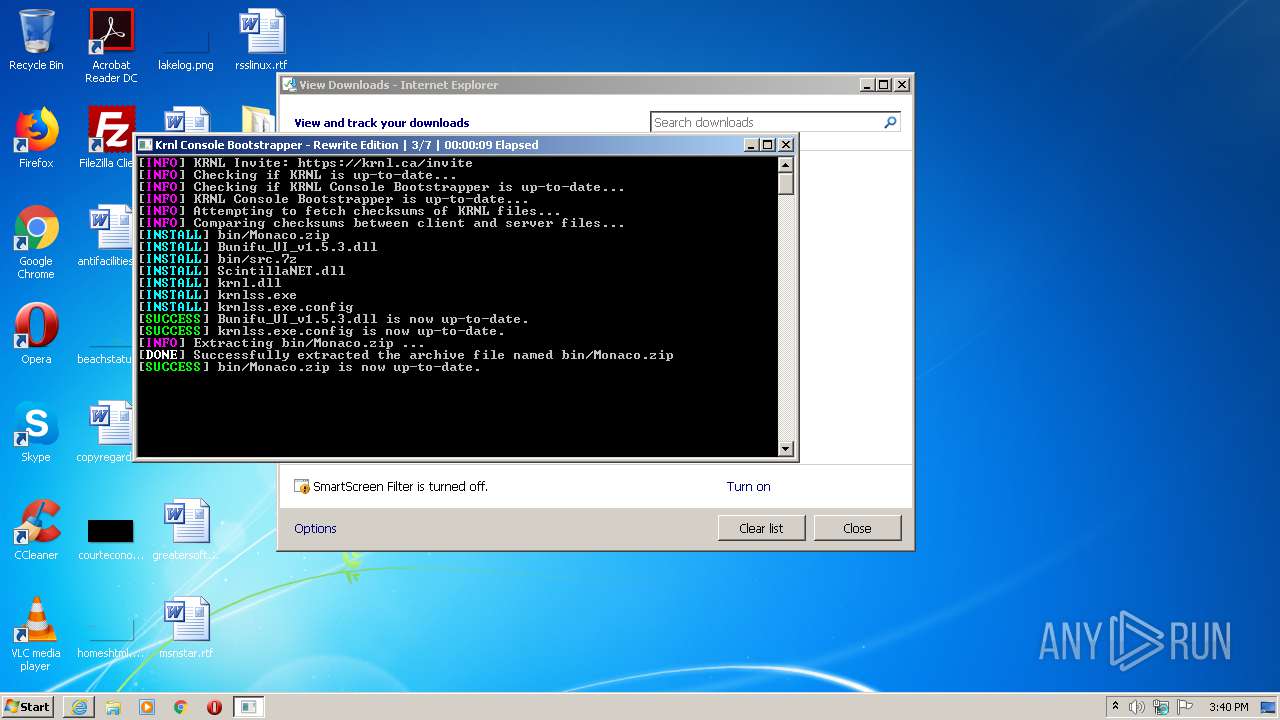Screen dimensions: 1280x720
Task: Click the Clear list button
Action: click(x=761, y=528)
